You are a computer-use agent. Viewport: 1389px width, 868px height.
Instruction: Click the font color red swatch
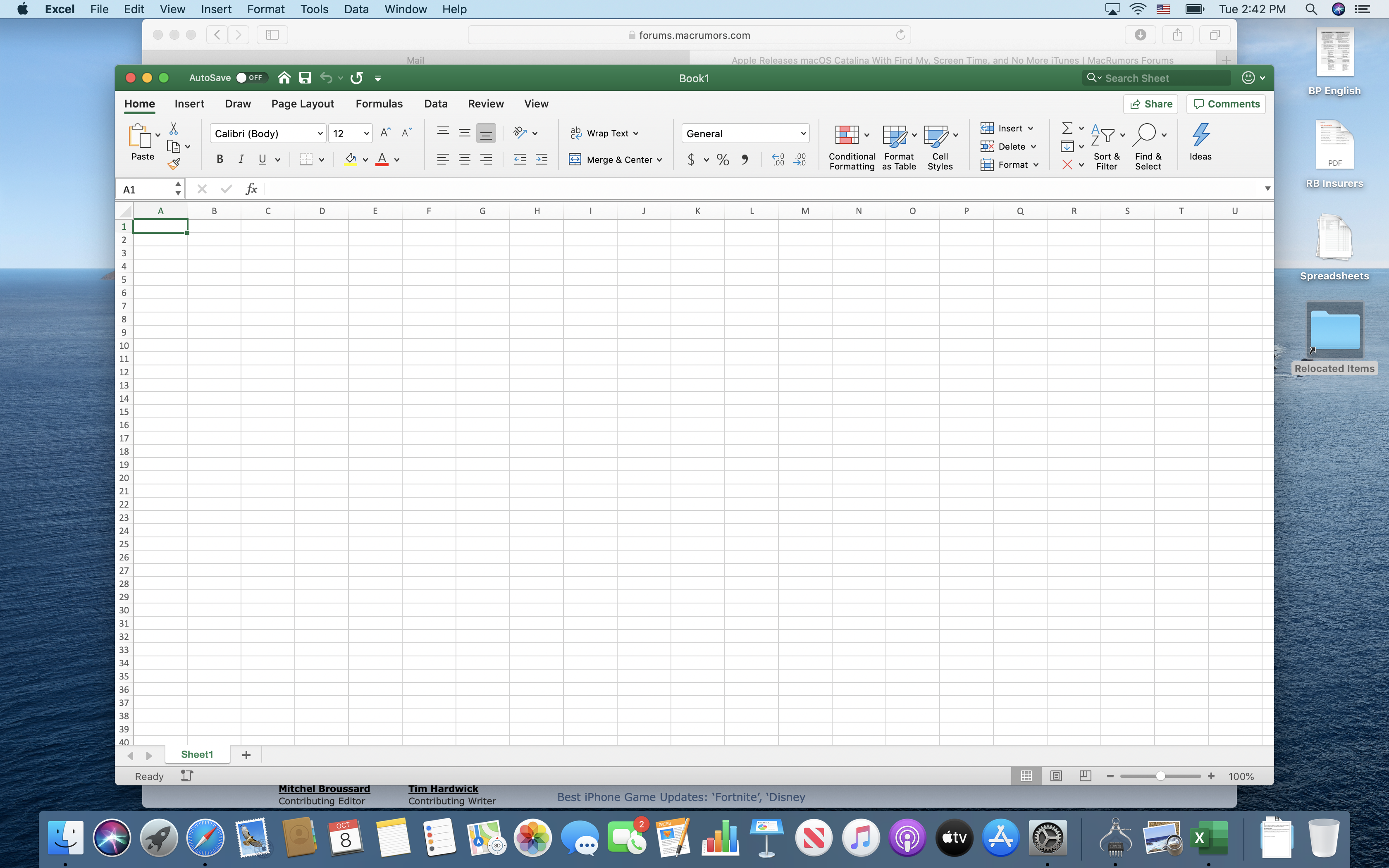pyautogui.click(x=382, y=160)
